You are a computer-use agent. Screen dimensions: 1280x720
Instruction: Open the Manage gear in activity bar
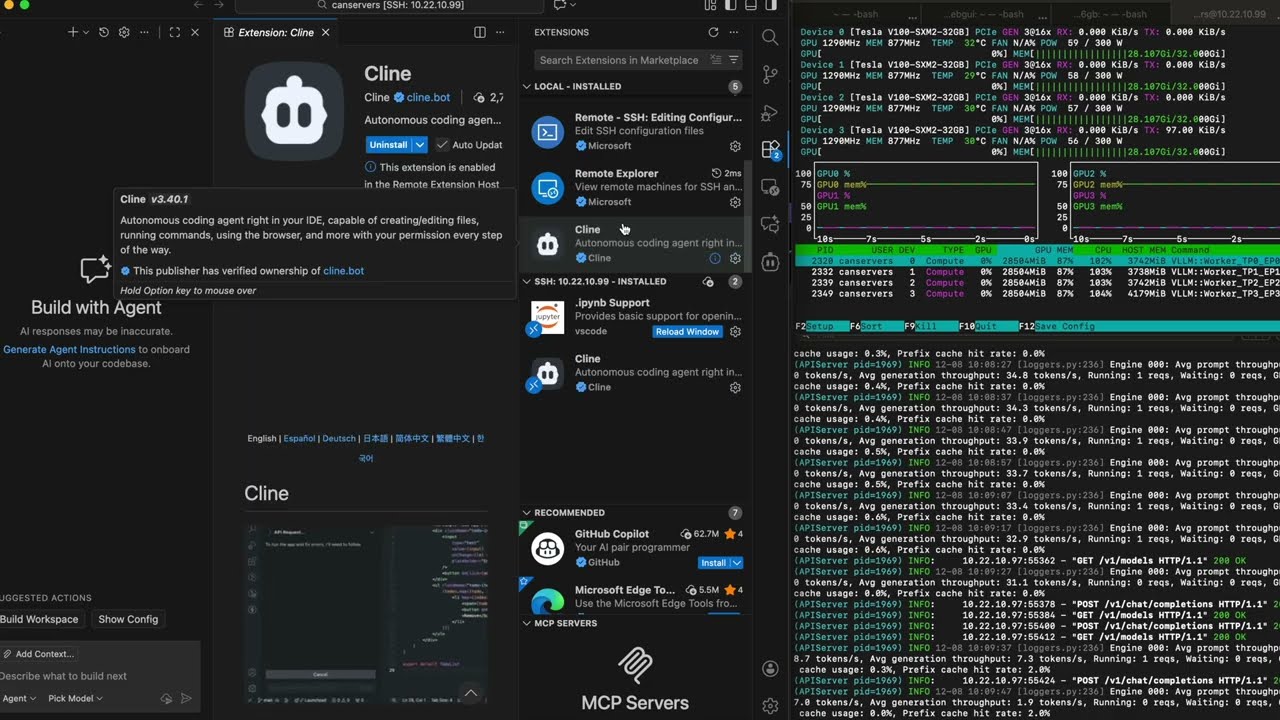[x=770, y=706]
